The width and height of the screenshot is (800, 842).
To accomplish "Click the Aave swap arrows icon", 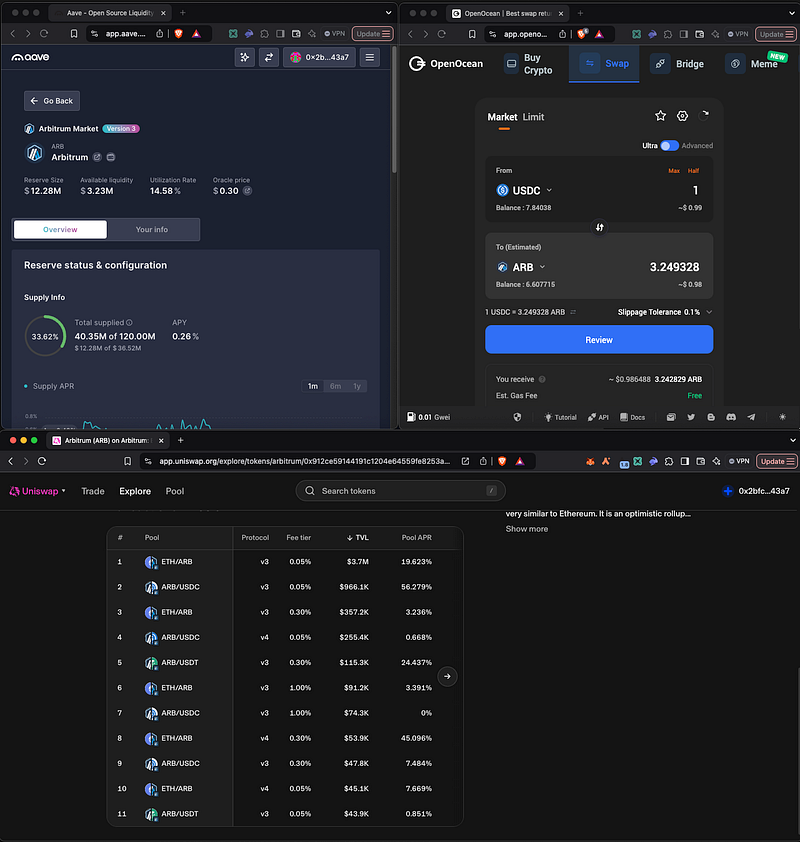I will click(268, 57).
